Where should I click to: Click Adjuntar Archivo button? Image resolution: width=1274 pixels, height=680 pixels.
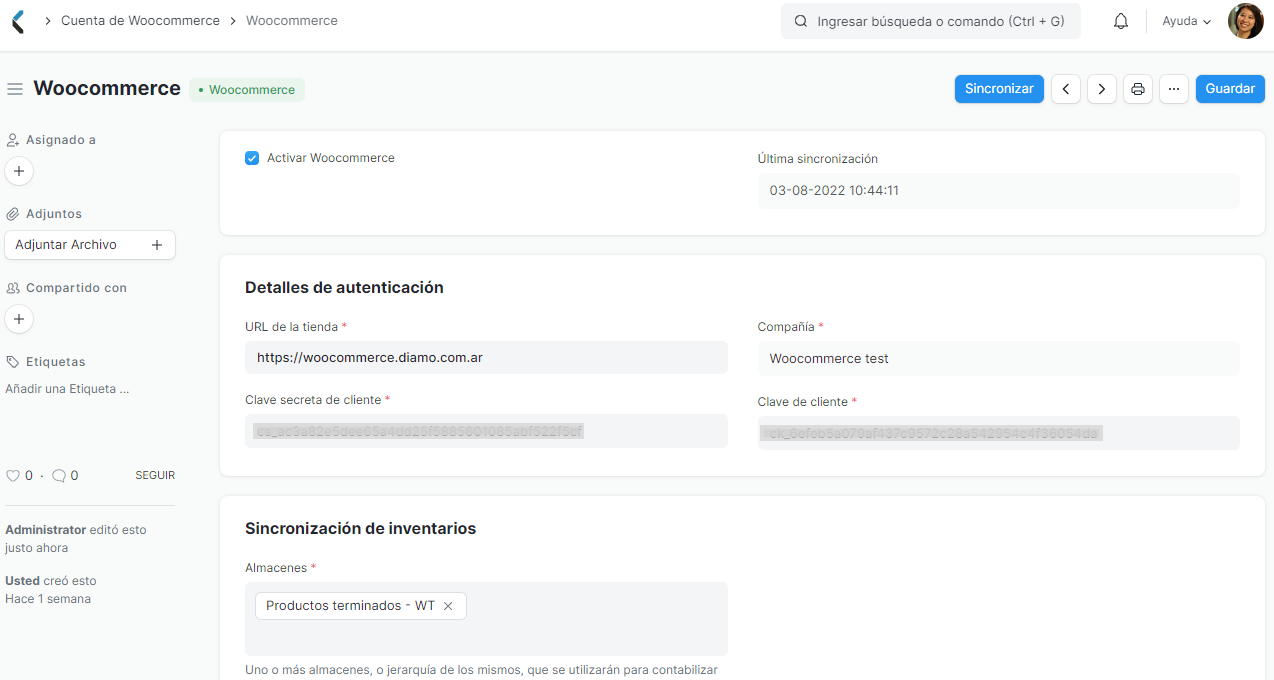point(90,245)
